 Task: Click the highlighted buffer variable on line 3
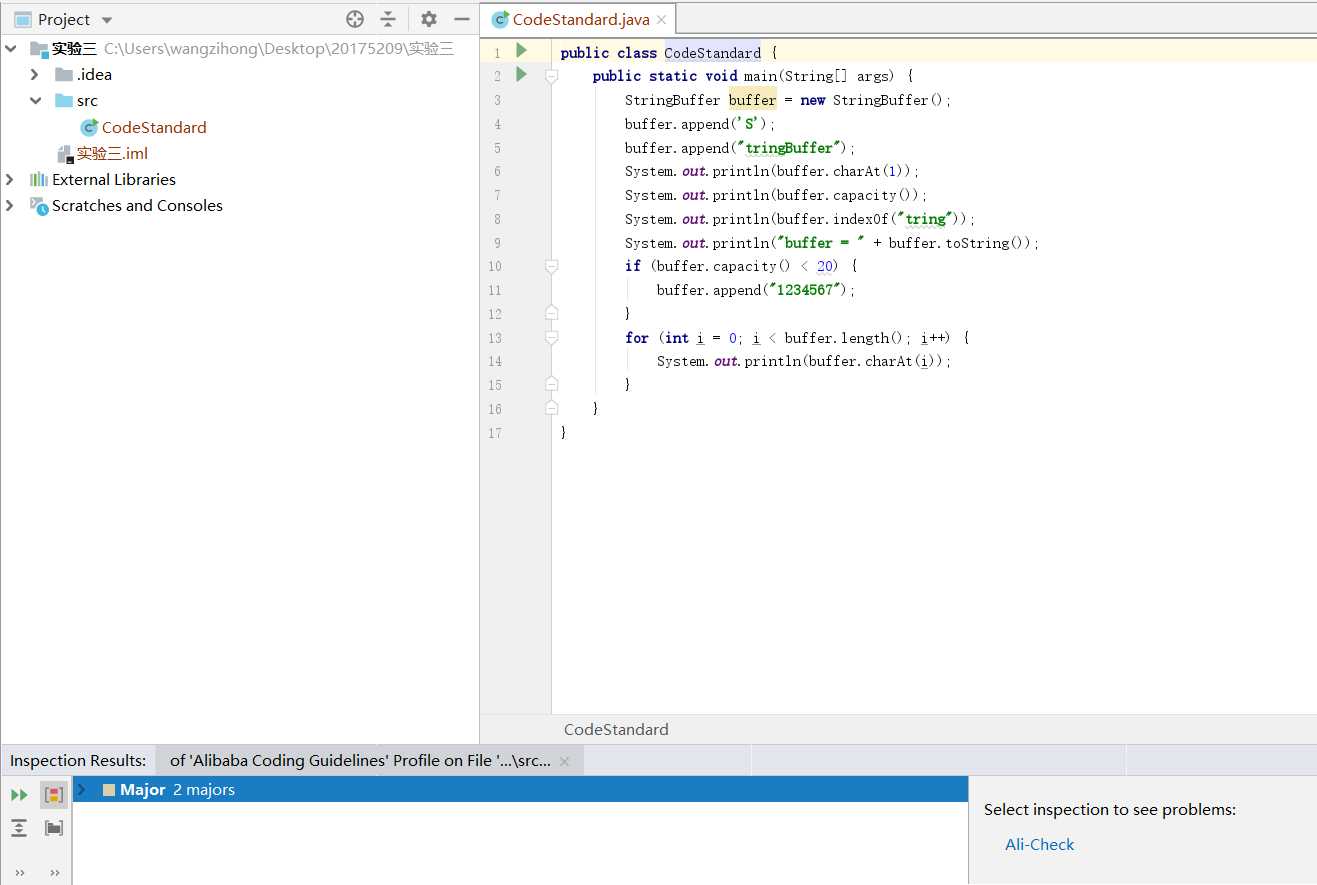752,100
